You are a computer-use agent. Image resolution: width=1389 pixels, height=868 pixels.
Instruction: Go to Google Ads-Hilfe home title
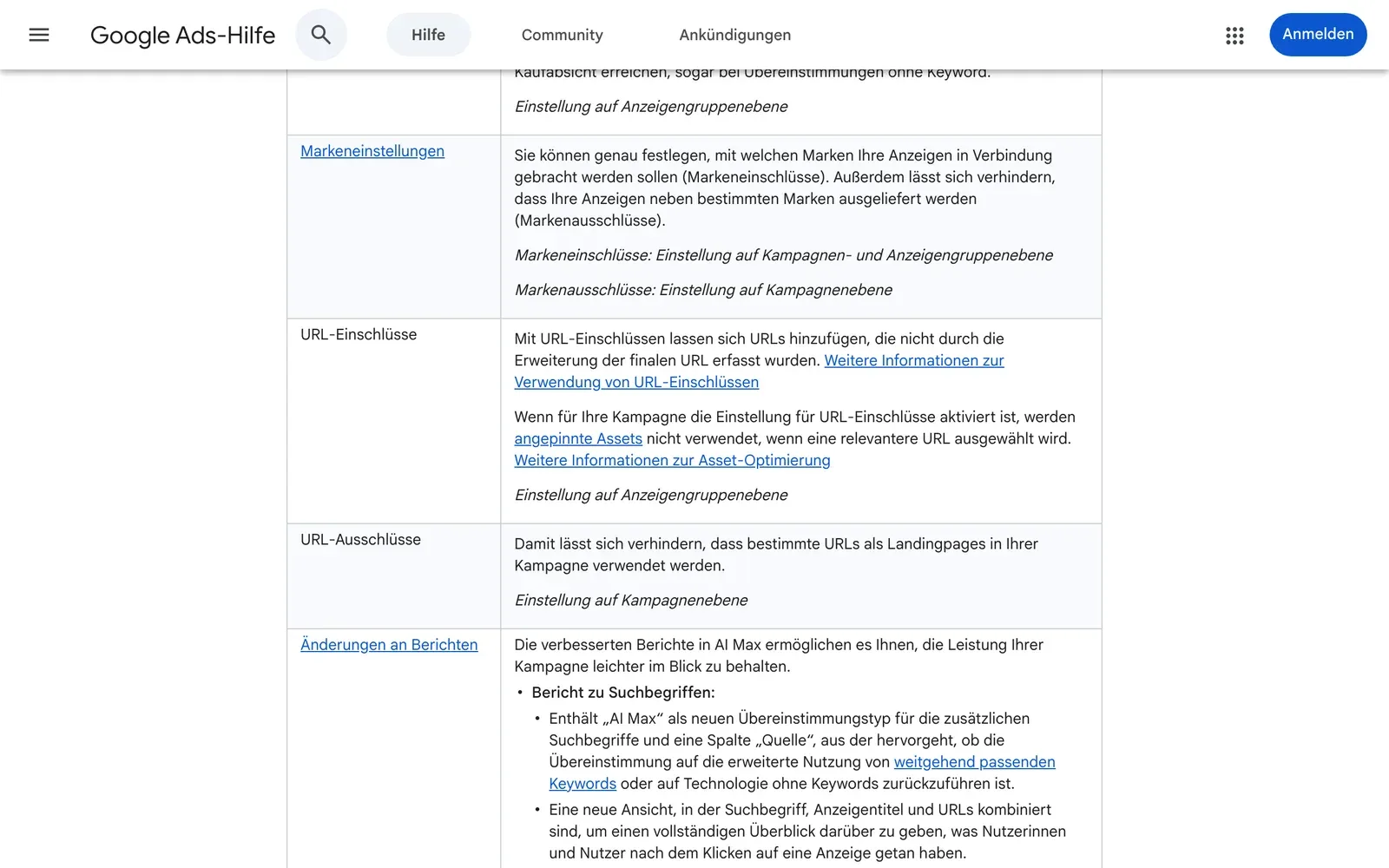click(x=183, y=35)
